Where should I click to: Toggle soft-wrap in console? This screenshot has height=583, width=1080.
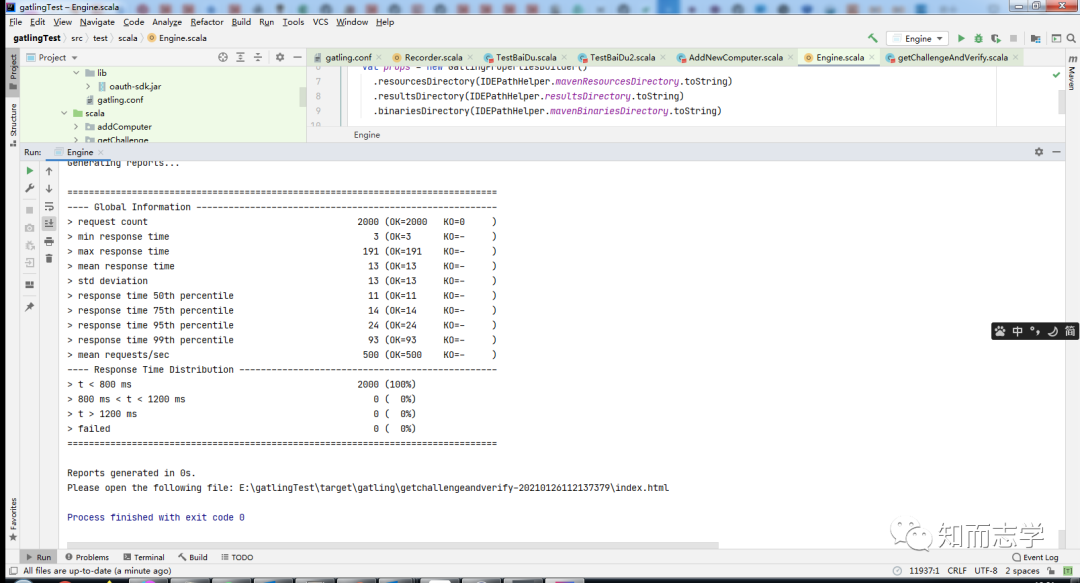pos(49,206)
